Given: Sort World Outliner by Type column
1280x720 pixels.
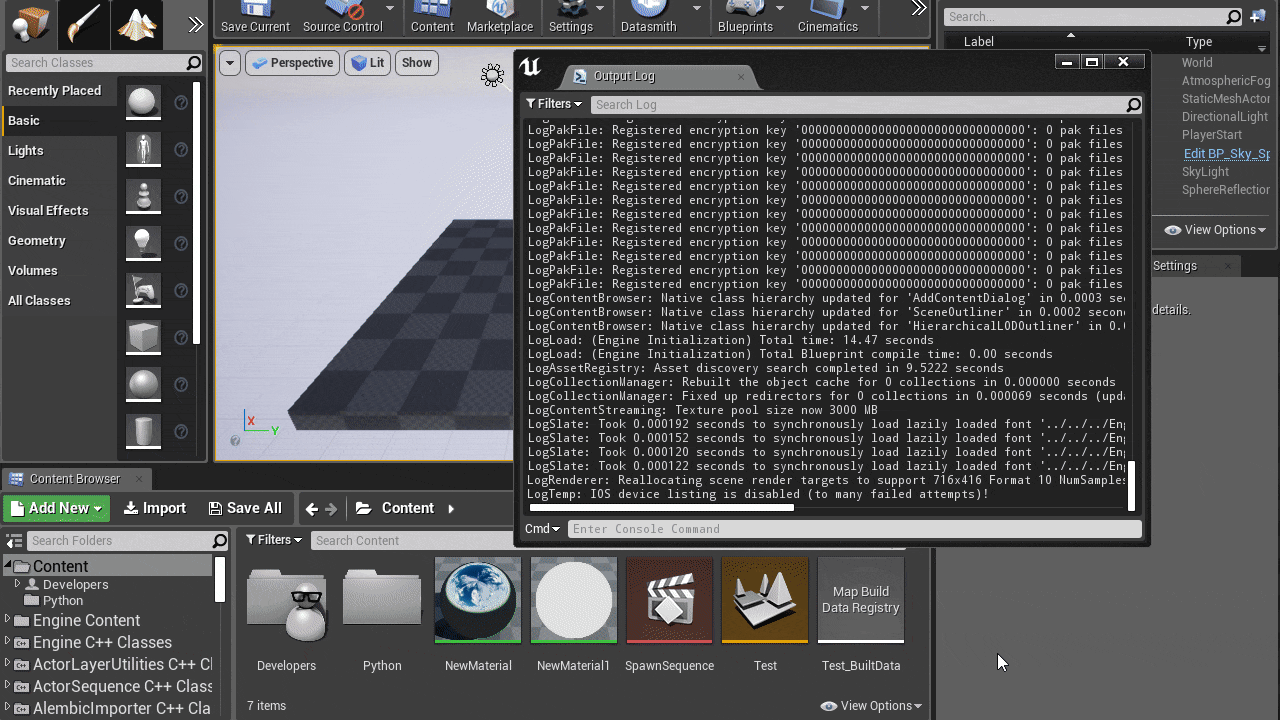Looking at the screenshot, I should point(1198,42).
